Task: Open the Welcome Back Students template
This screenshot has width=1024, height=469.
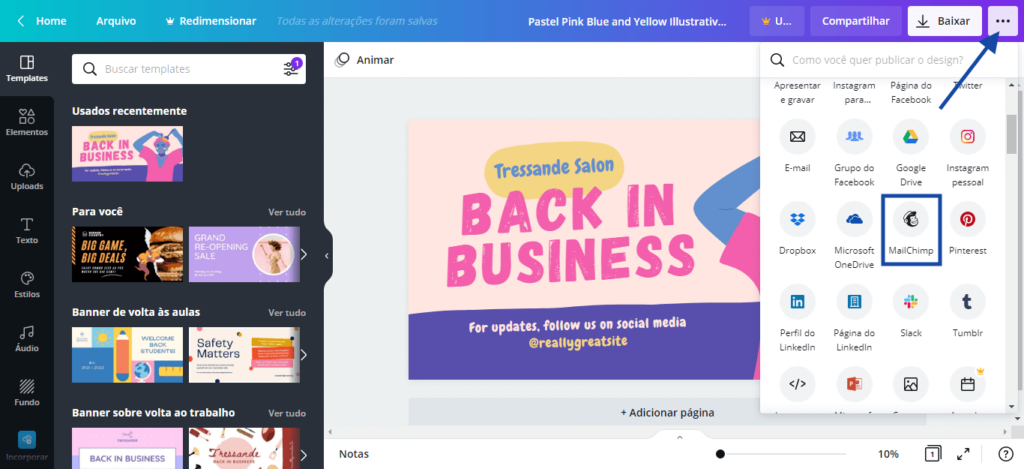Action: 127,355
